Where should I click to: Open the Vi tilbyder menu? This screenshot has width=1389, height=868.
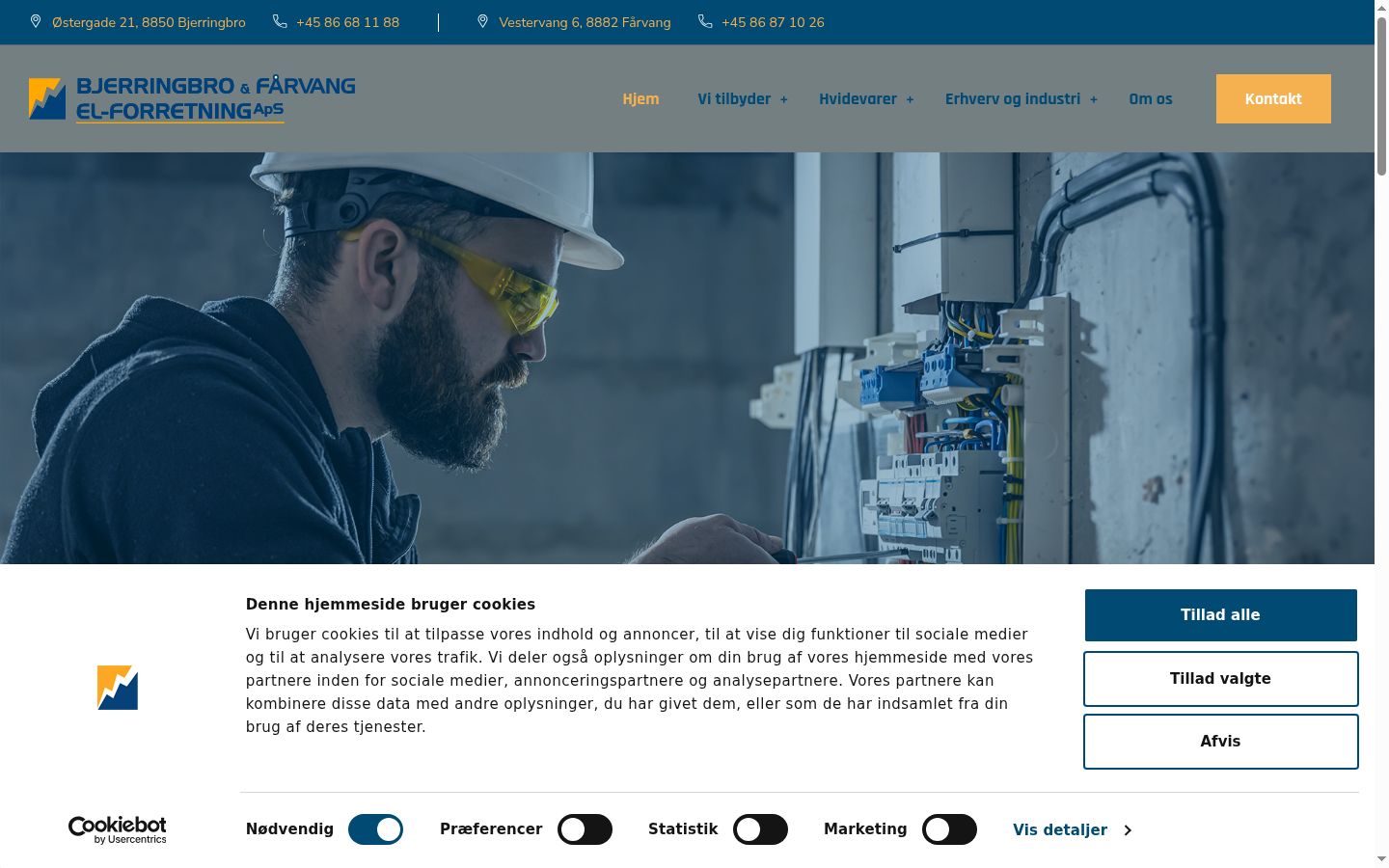tap(734, 98)
